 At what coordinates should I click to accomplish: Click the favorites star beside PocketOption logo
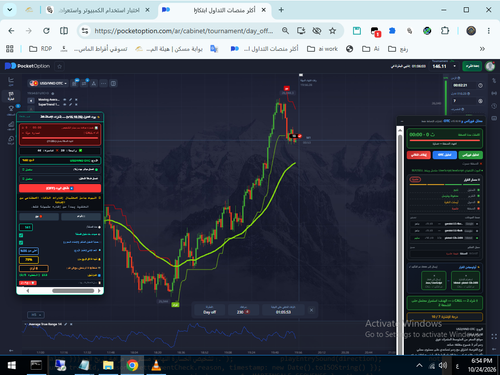pos(60,66)
